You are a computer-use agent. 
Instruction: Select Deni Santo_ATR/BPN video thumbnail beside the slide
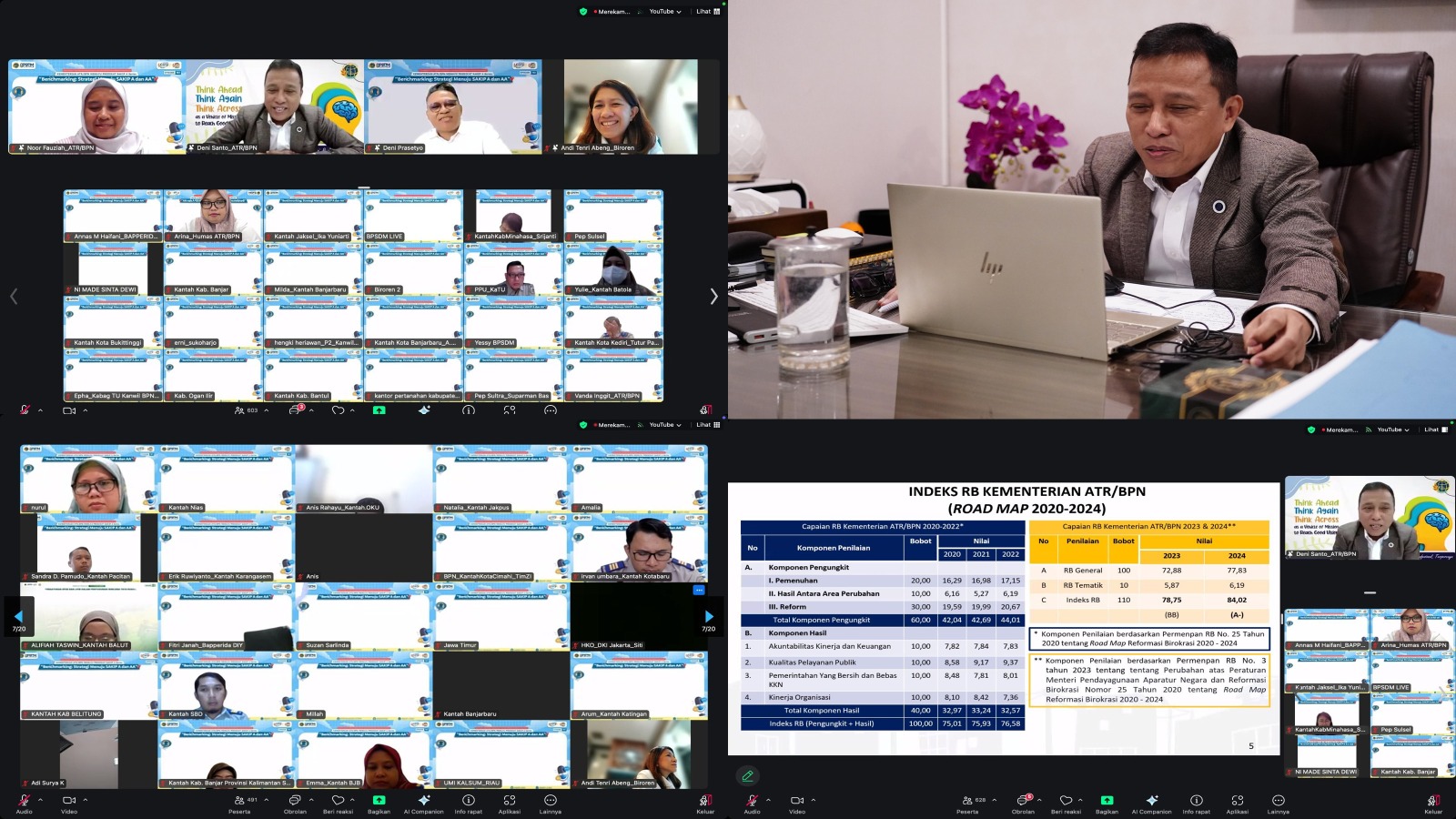tap(1350, 517)
